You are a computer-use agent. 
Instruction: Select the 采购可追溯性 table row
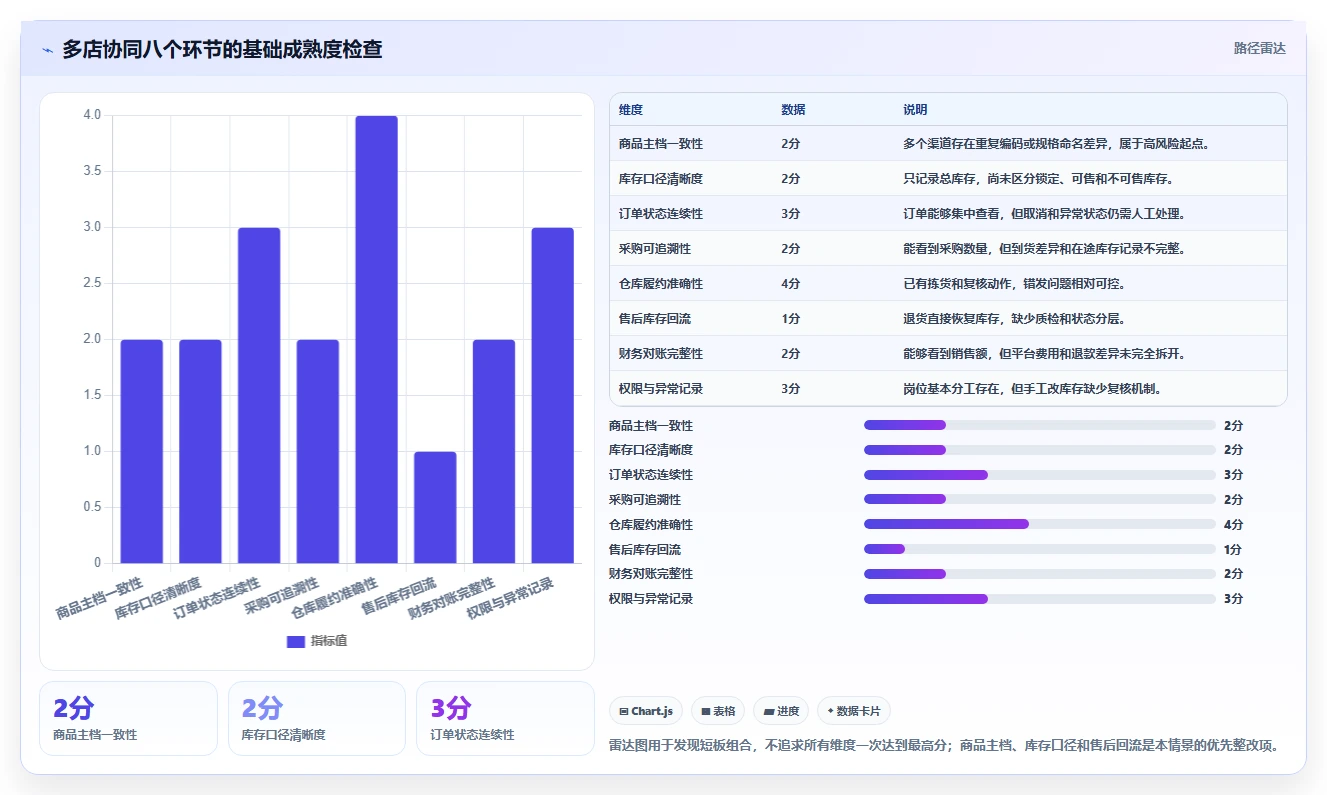point(948,248)
